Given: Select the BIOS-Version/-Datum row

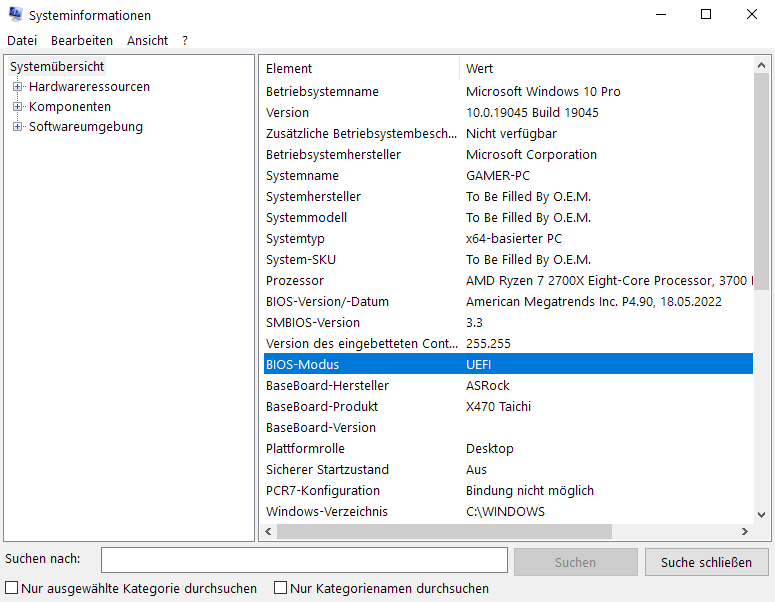Looking at the screenshot, I should pos(508,301).
